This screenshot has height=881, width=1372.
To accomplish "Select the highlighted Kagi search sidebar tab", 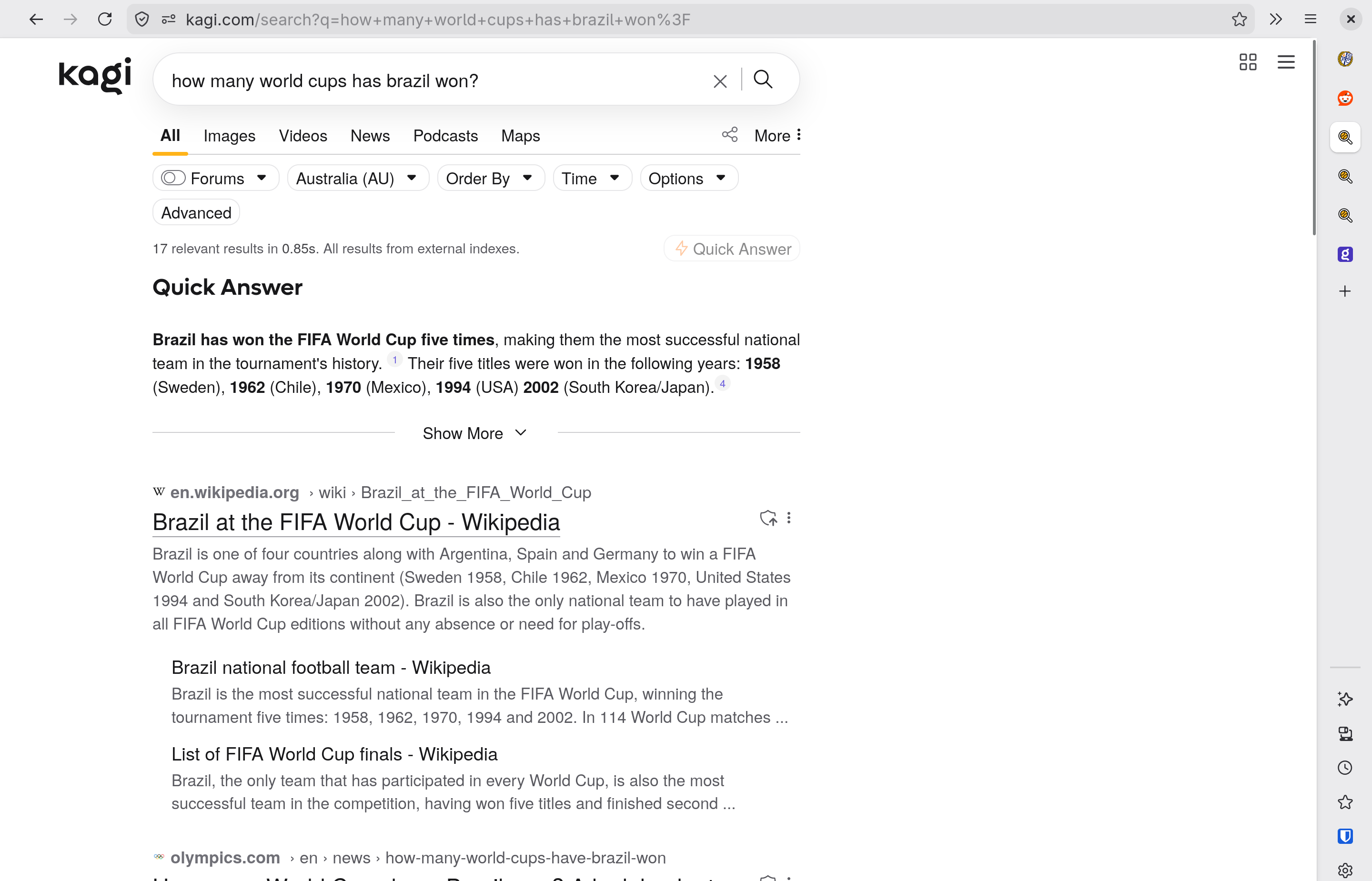I will point(1345,137).
